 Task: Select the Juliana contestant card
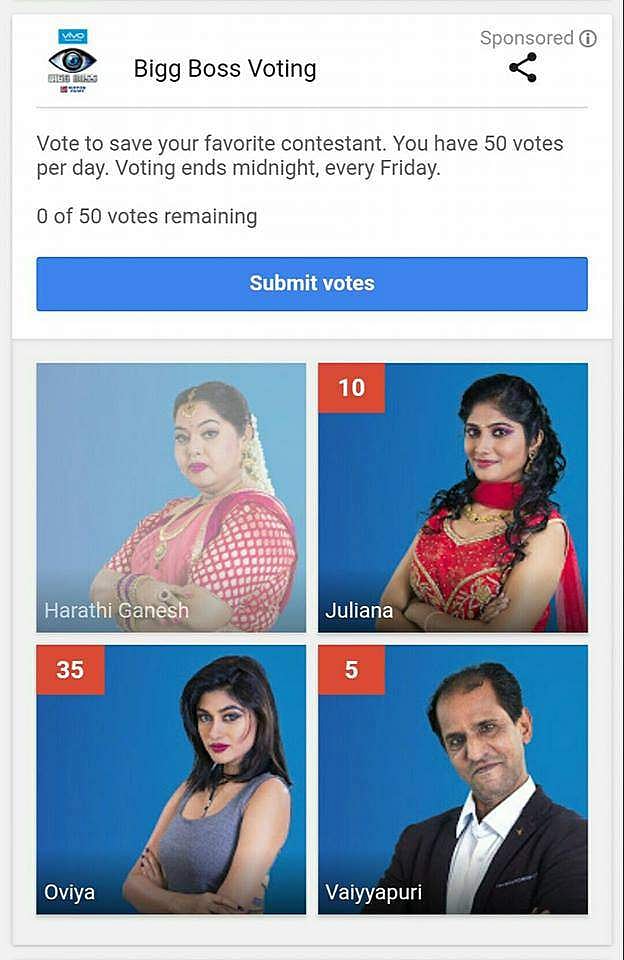453,498
